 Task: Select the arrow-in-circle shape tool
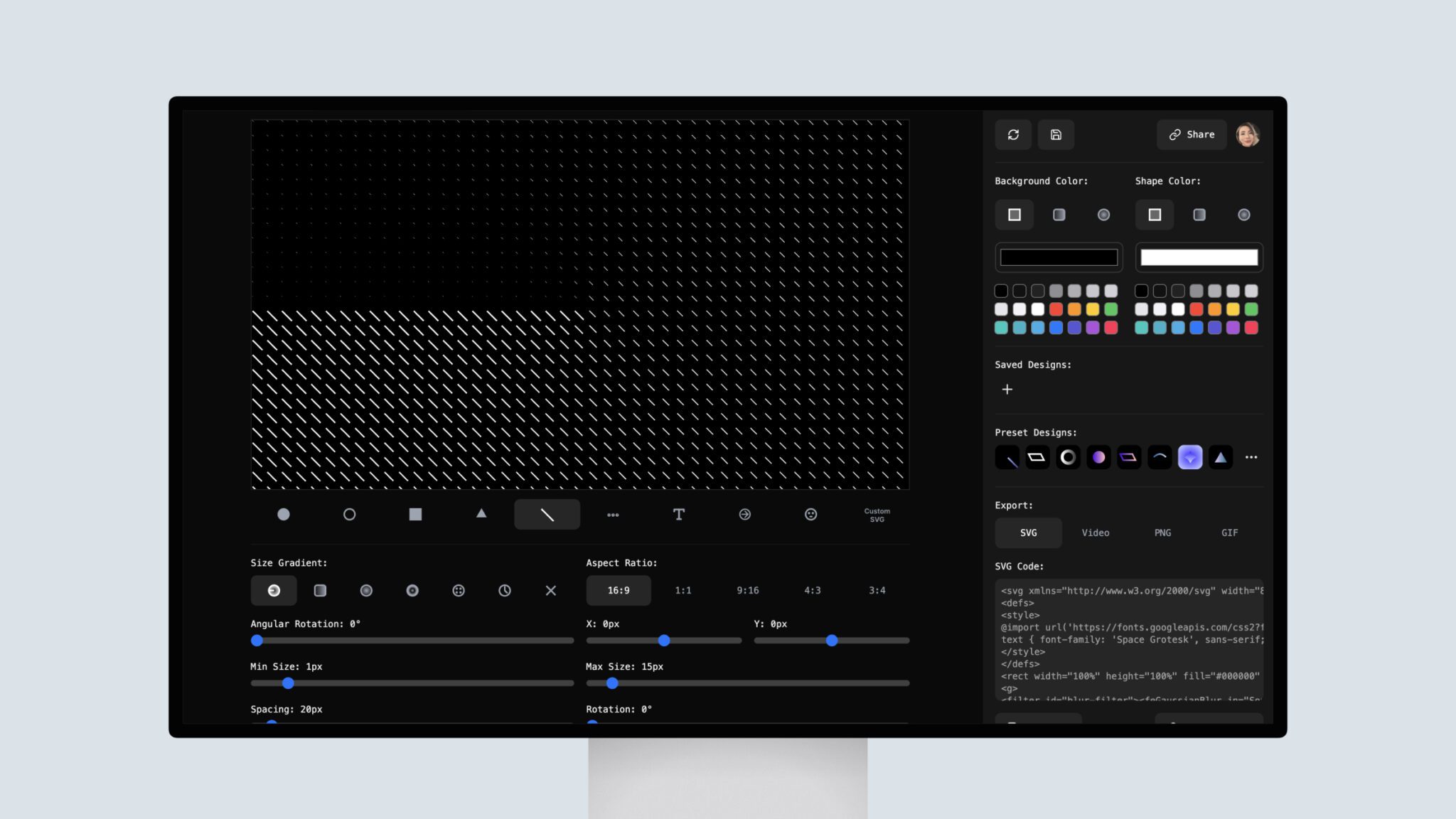click(744, 514)
